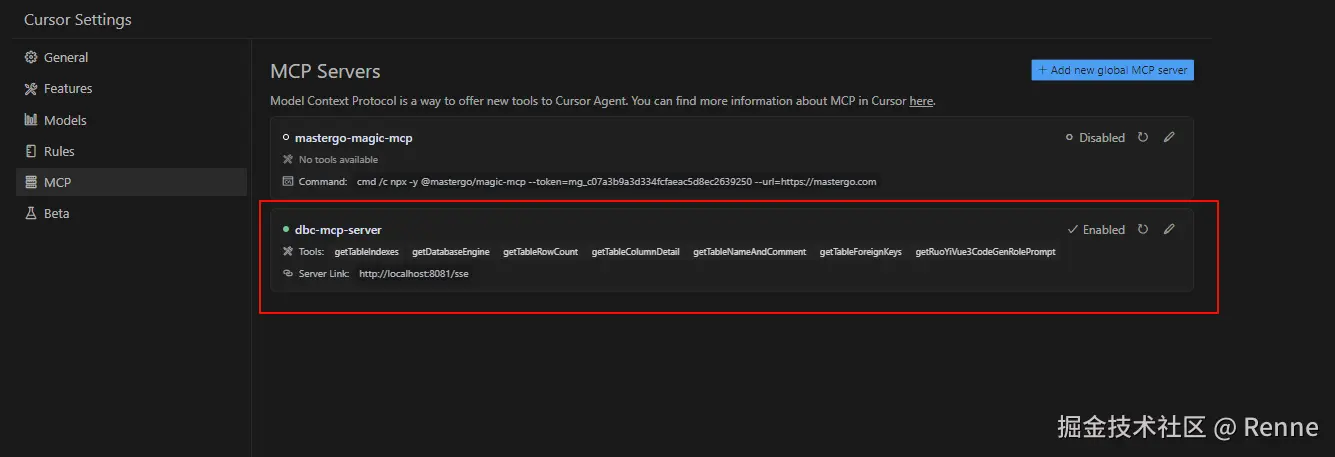
Task: Click the General gear icon in sidebar
Action: [x=31, y=58]
